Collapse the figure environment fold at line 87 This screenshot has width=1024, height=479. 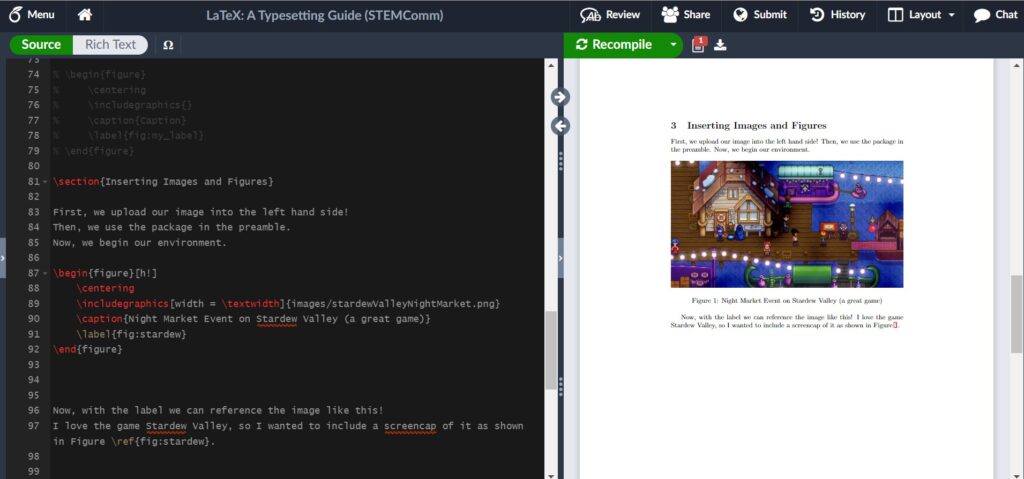pos(47,274)
